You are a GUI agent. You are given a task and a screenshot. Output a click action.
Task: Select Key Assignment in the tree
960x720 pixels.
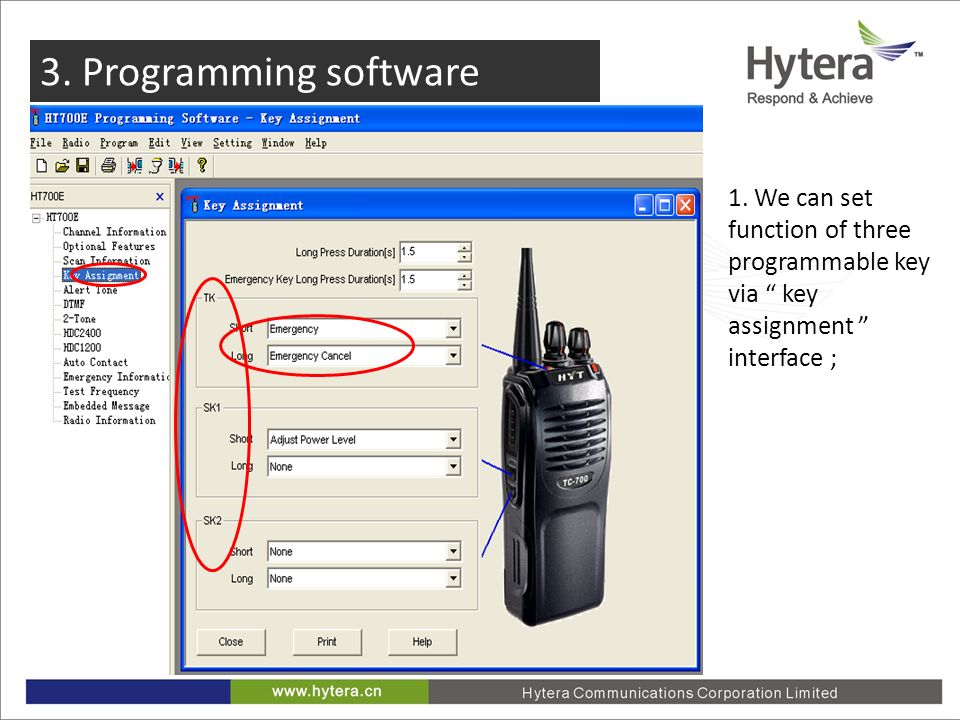click(102, 276)
